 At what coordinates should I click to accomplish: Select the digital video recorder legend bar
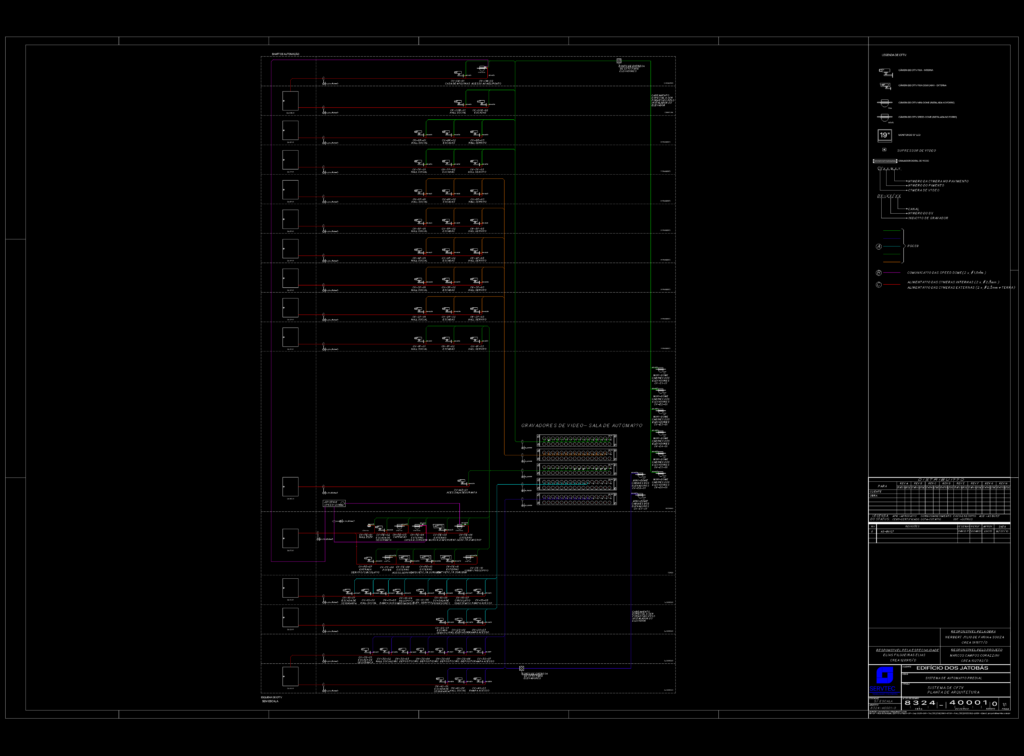(x=885, y=161)
